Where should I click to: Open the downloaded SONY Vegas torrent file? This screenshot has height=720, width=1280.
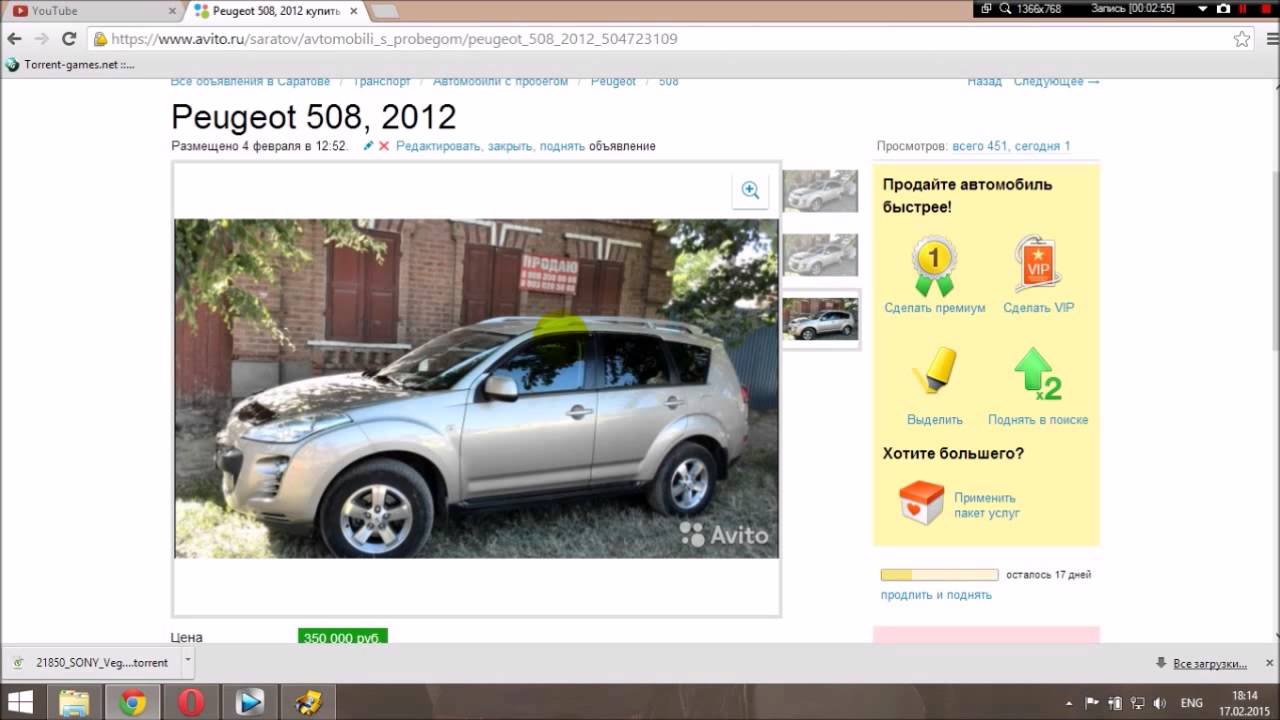[x=92, y=662]
